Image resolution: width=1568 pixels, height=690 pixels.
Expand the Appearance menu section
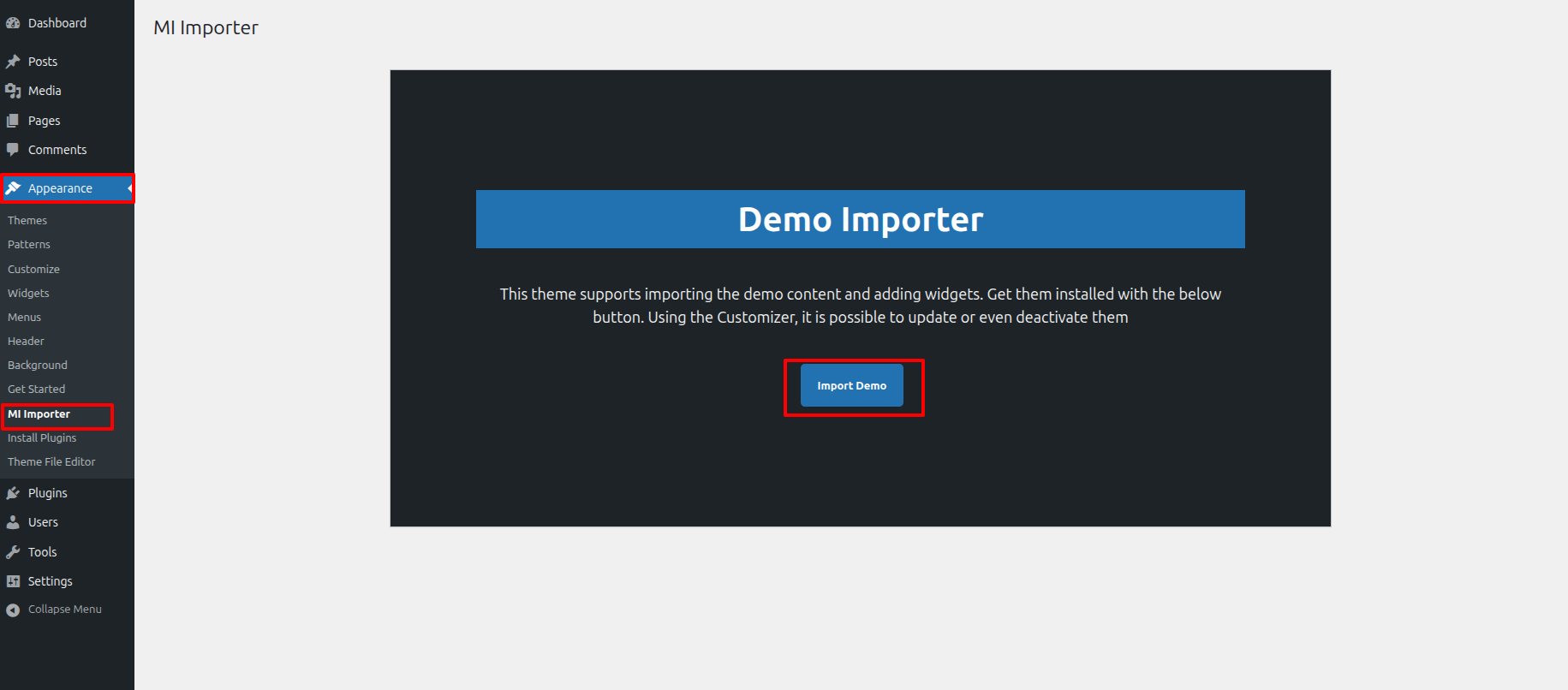pos(60,188)
